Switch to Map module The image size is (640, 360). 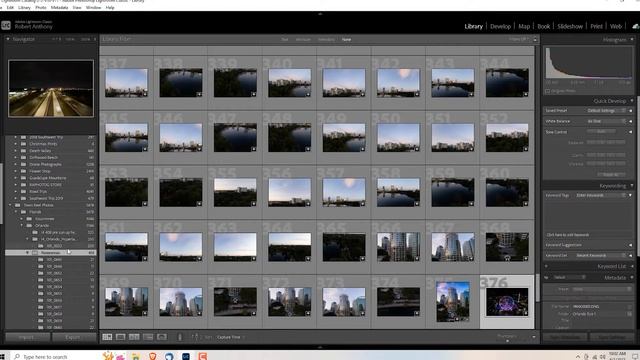tap(524, 26)
